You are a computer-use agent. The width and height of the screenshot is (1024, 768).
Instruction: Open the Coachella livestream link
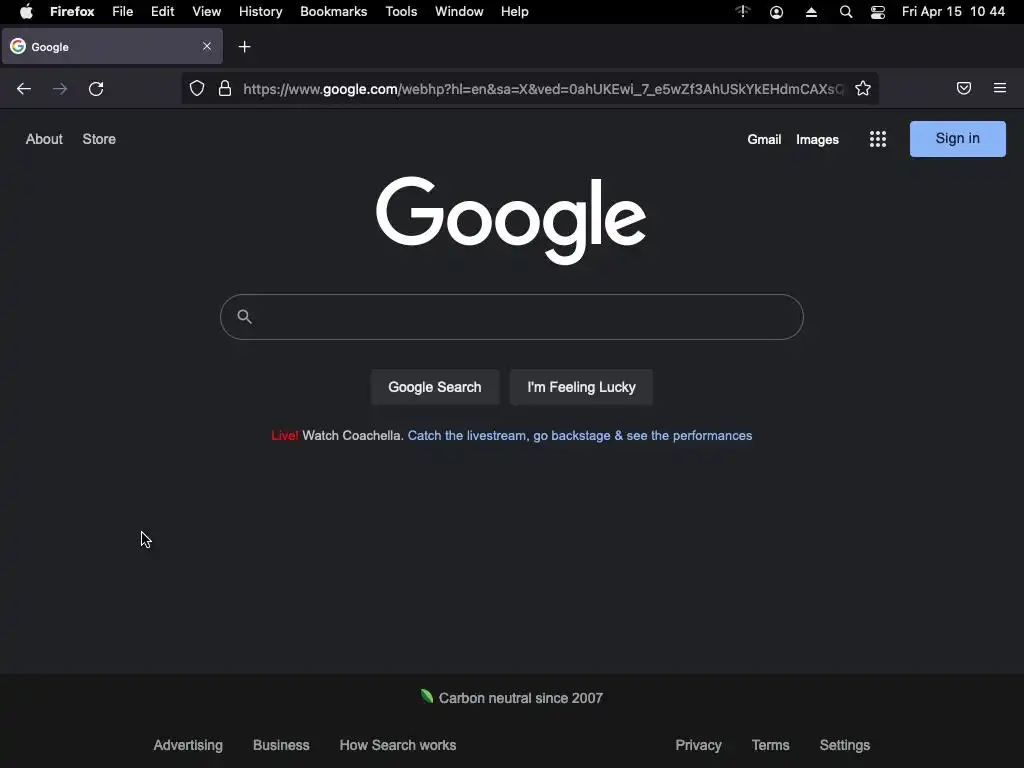580,436
